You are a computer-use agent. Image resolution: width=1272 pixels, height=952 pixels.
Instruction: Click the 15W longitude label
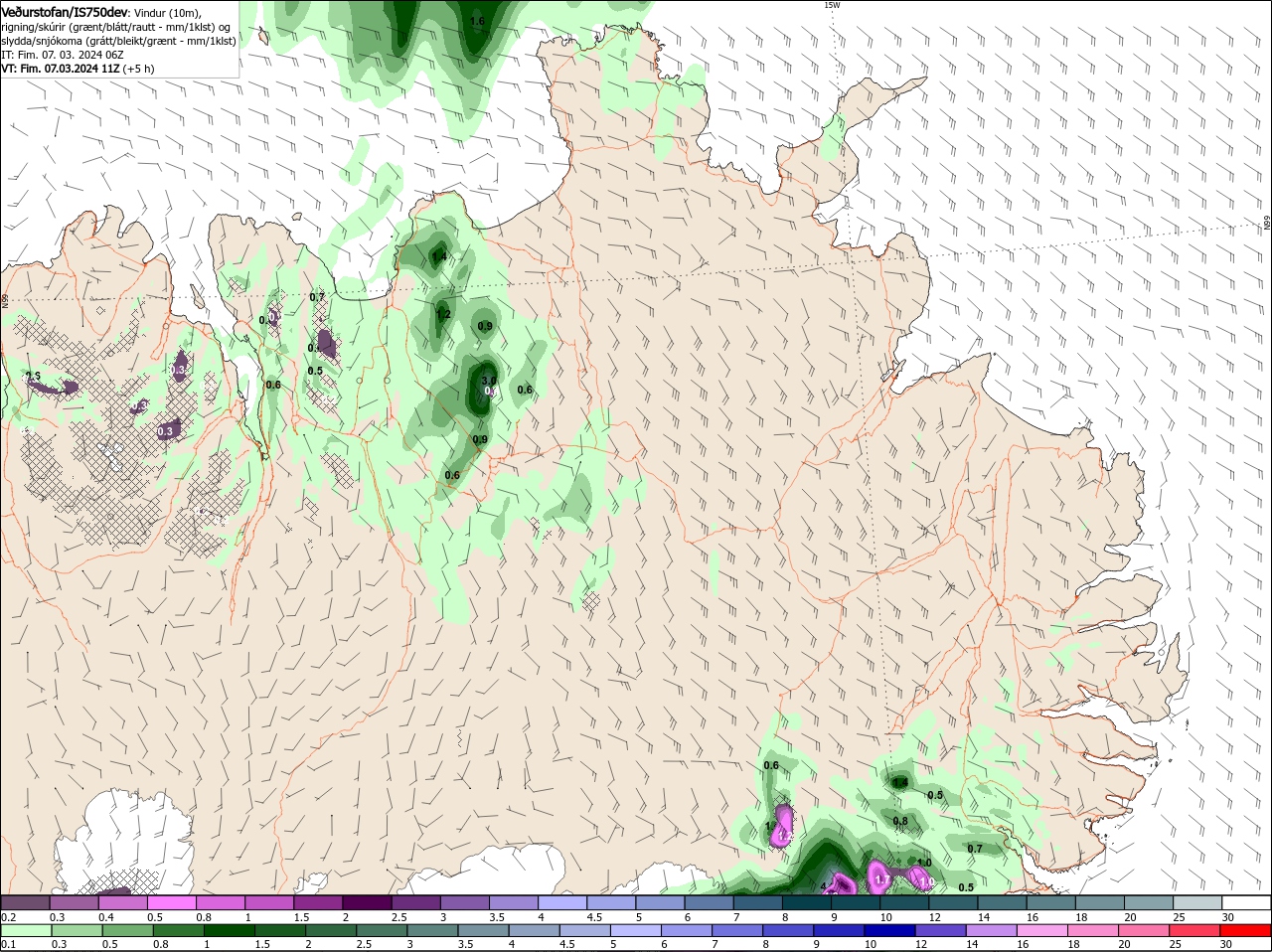coord(832,5)
